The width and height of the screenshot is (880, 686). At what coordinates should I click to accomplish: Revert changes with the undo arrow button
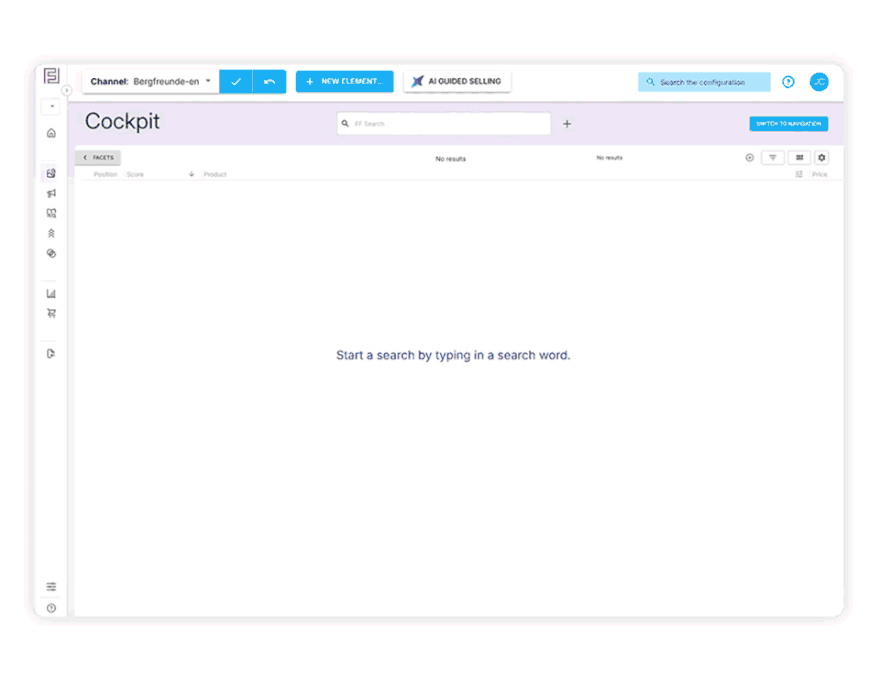[269, 81]
